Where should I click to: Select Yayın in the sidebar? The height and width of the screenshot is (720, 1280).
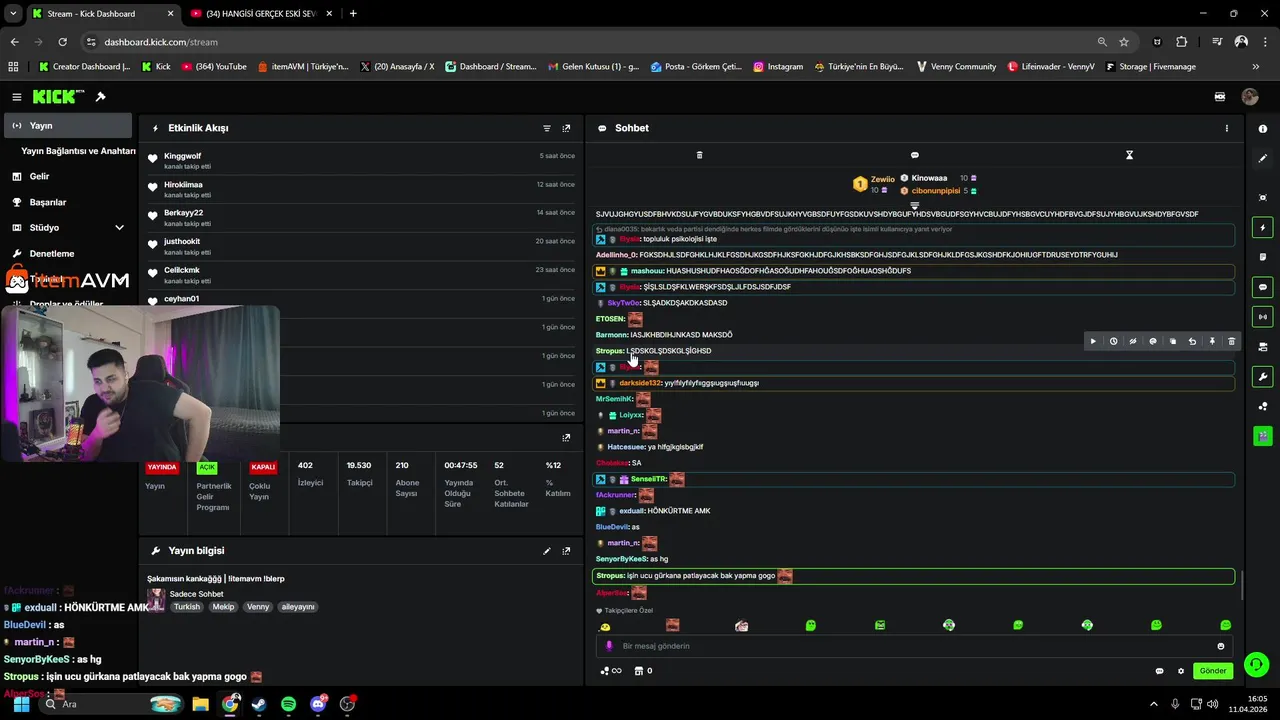[x=67, y=126]
